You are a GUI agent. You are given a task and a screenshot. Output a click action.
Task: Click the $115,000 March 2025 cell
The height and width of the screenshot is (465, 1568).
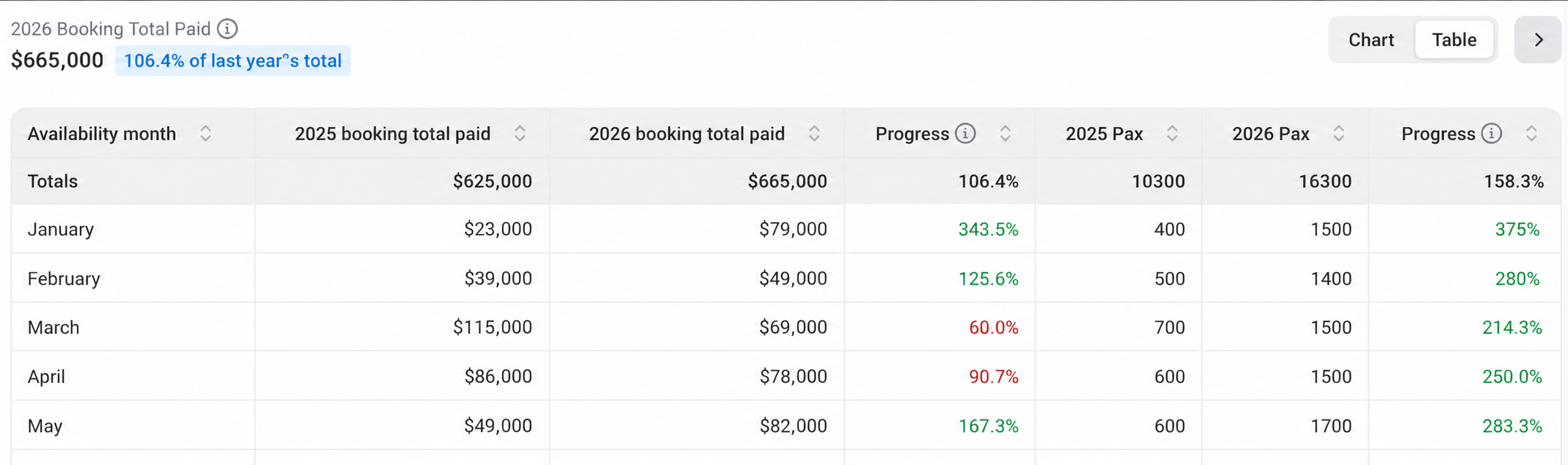pos(493,327)
